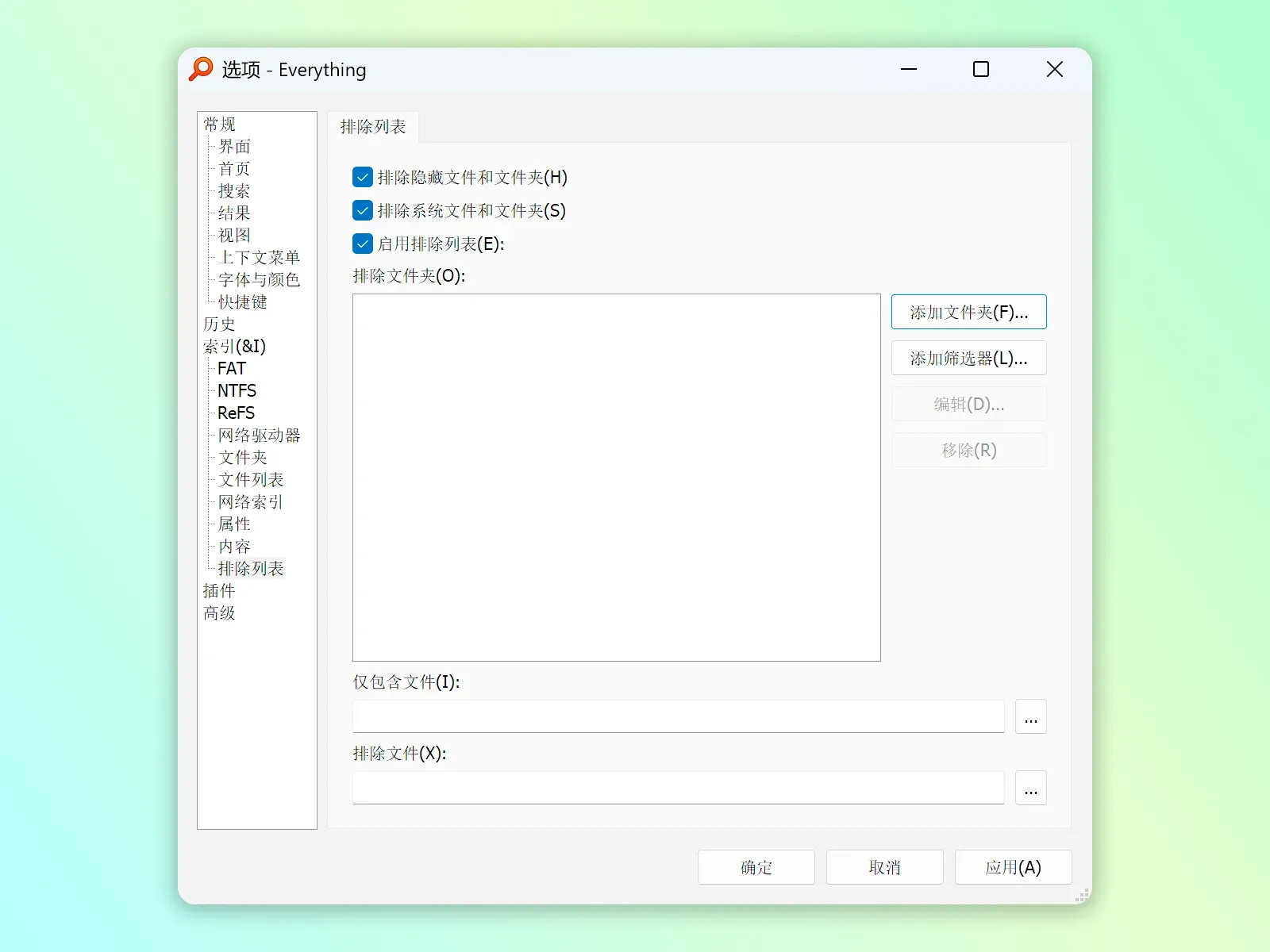
Task: Maximize the options window
Action: pos(981,70)
